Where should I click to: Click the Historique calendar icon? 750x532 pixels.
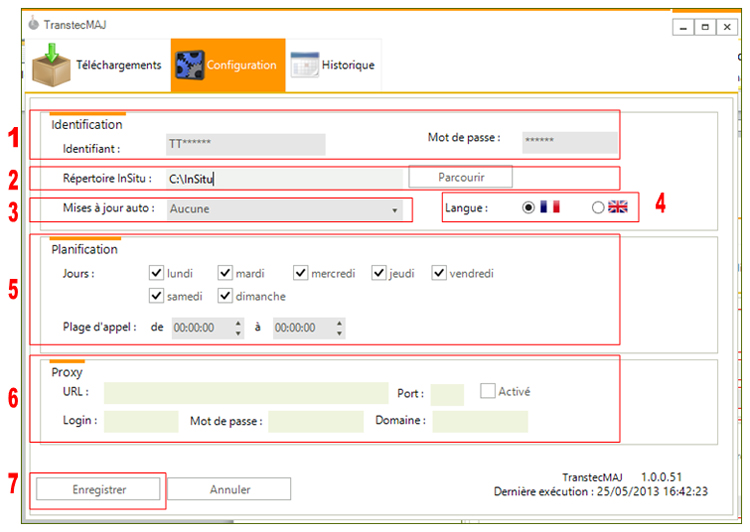(x=304, y=66)
